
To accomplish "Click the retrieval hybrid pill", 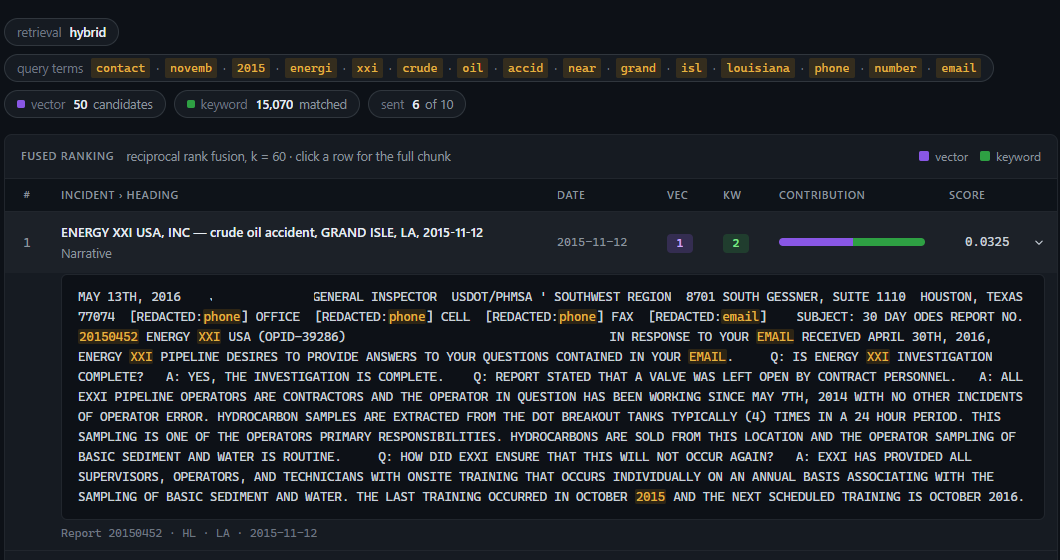I will click(x=62, y=32).
